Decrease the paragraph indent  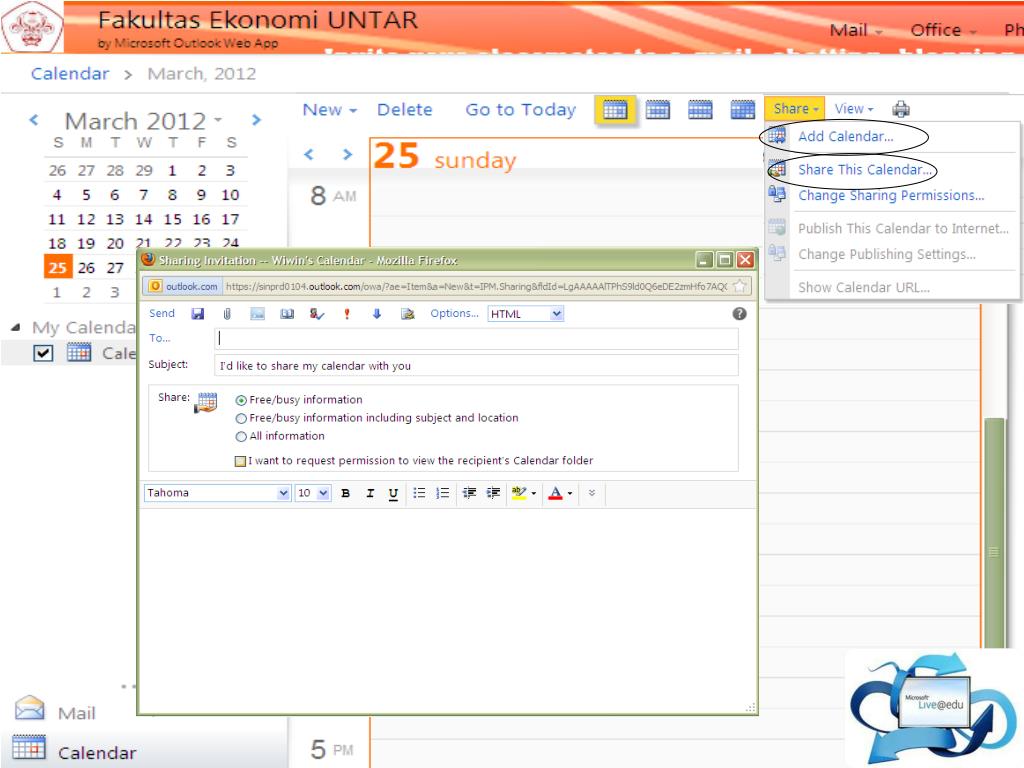pyautogui.click(x=470, y=493)
